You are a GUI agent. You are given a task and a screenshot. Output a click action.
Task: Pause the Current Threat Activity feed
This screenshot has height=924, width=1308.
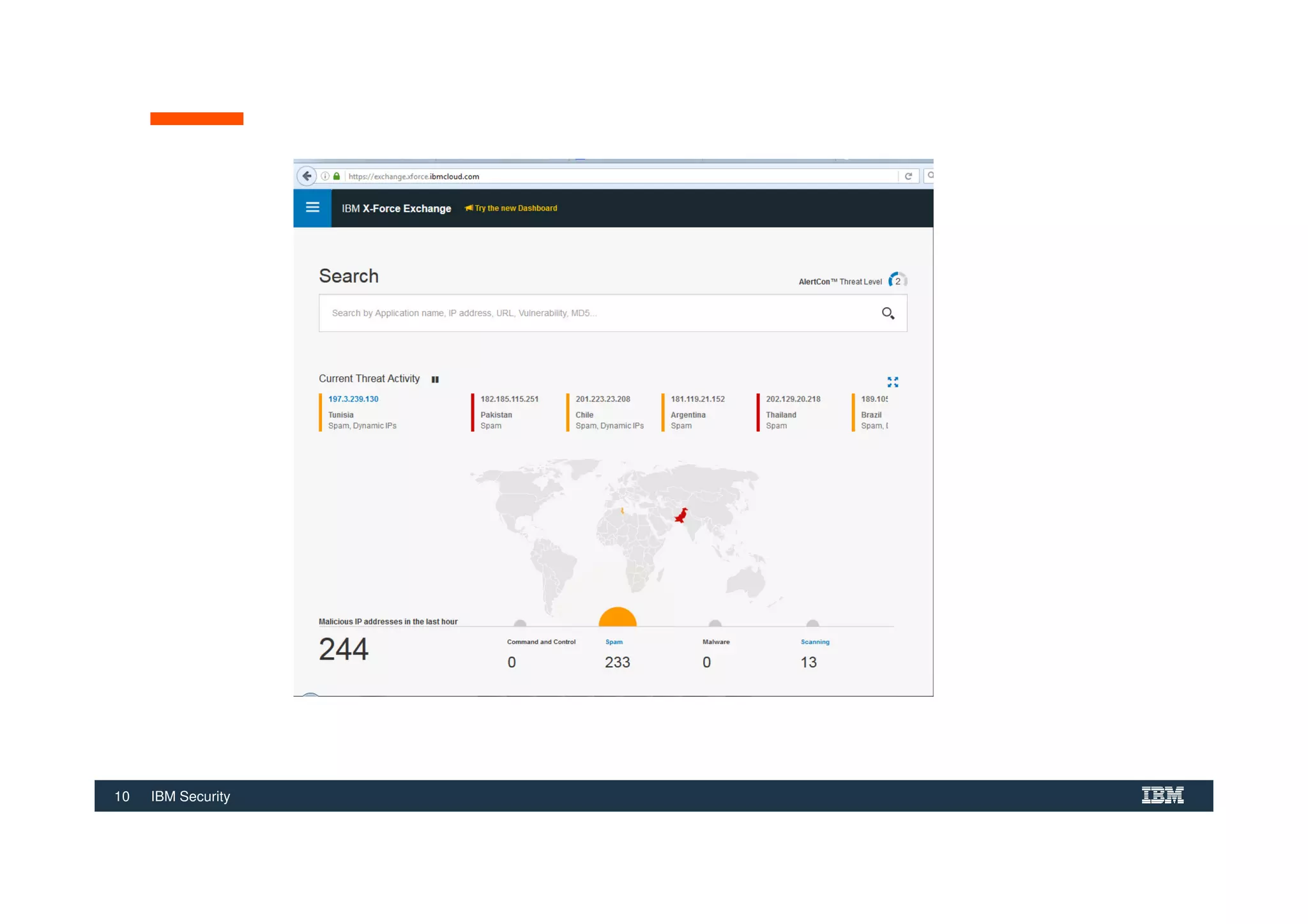click(435, 379)
